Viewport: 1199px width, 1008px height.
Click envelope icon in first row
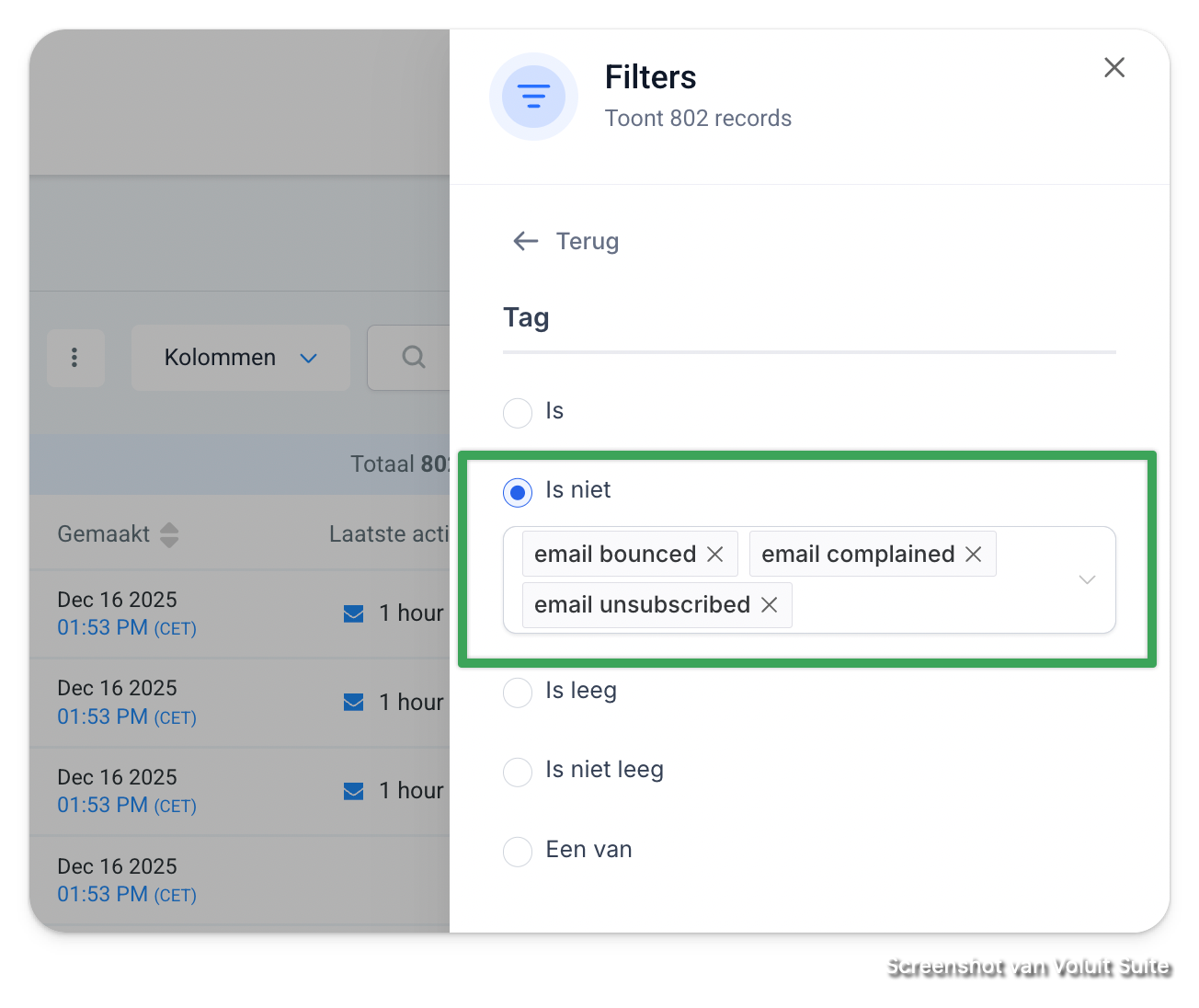pos(353,613)
